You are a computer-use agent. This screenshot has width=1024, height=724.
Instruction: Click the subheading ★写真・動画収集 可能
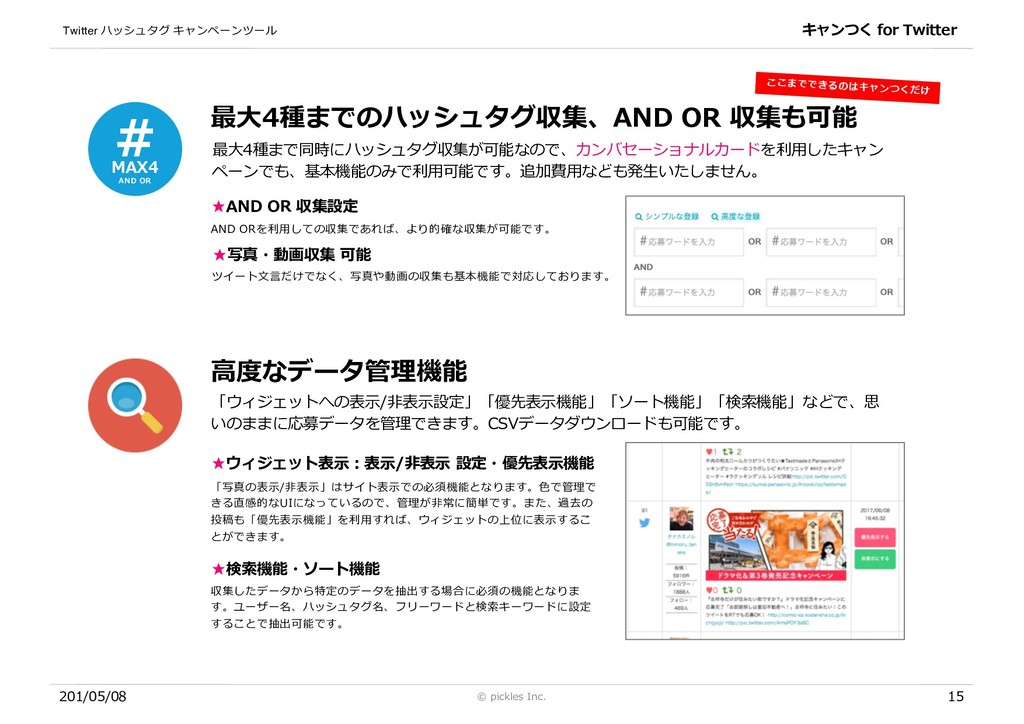click(291, 255)
